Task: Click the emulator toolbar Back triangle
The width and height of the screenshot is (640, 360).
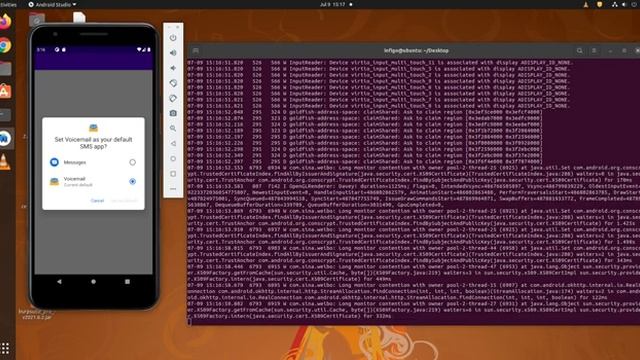Action: coord(173,143)
